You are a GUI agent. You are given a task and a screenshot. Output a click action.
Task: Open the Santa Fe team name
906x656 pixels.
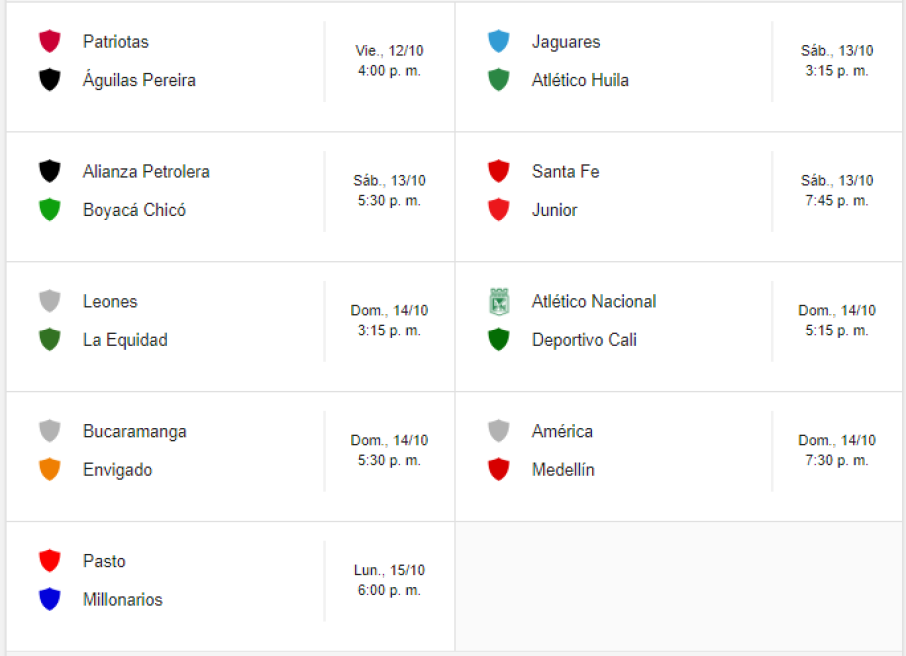[x=565, y=172]
